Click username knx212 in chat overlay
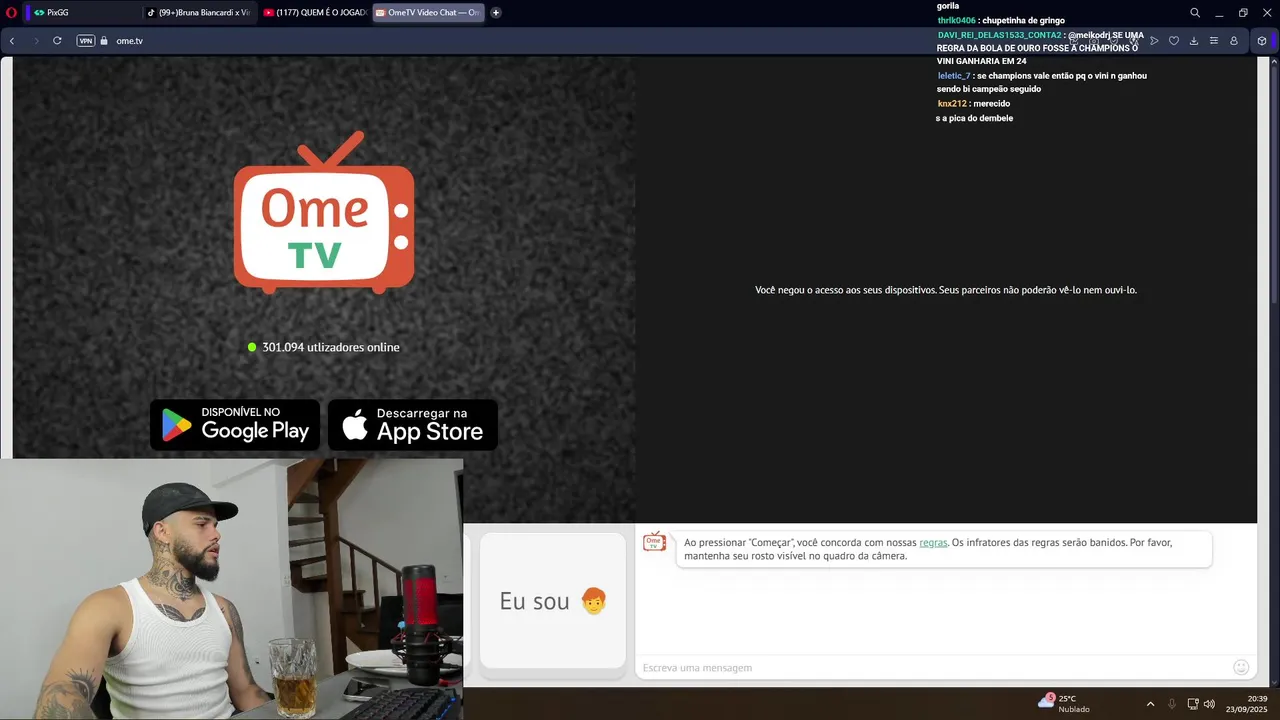 tap(952, 104)
